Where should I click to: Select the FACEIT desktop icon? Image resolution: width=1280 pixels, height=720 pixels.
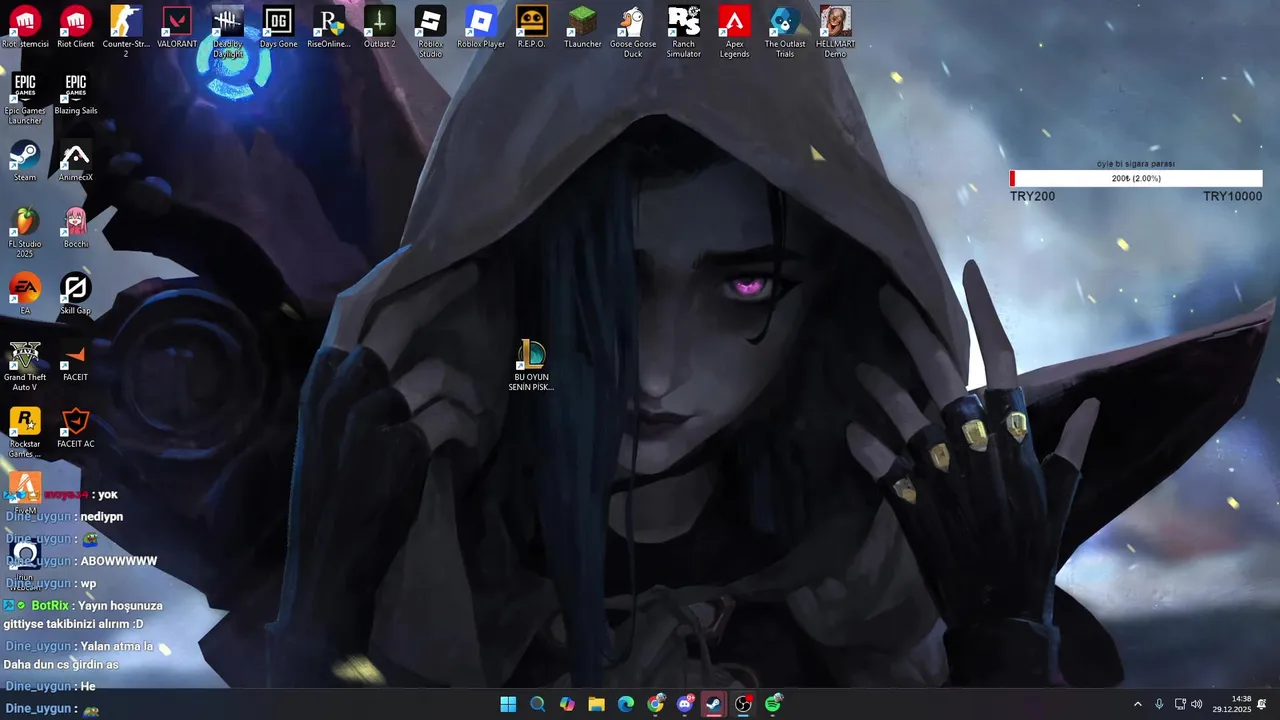tap(75, 361)
